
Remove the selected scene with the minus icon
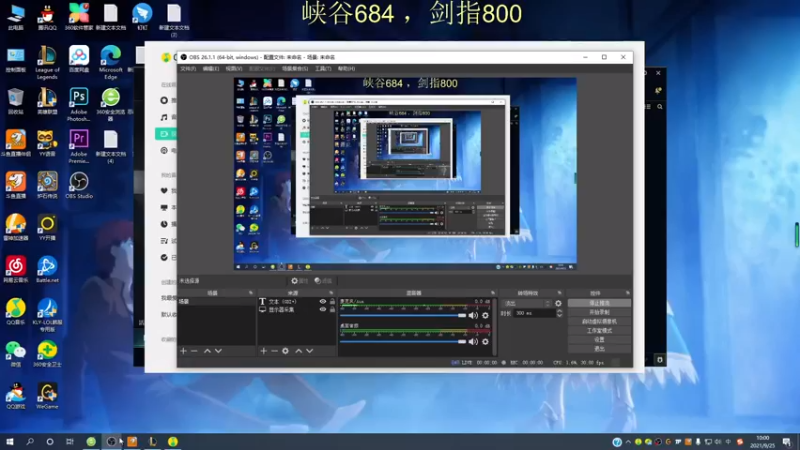point(194,351)
